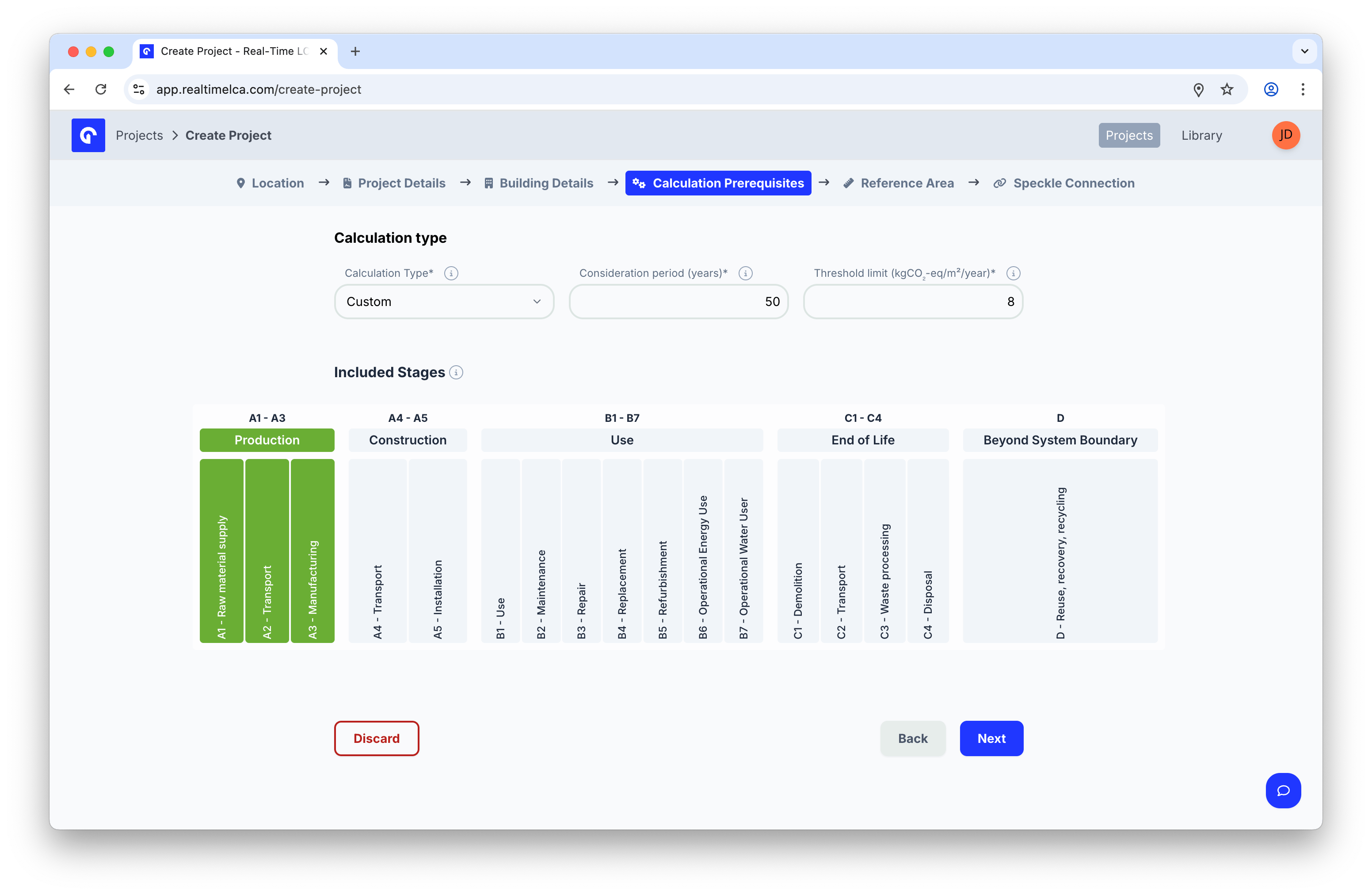Toggle the Use stage group

coord(622,440)
